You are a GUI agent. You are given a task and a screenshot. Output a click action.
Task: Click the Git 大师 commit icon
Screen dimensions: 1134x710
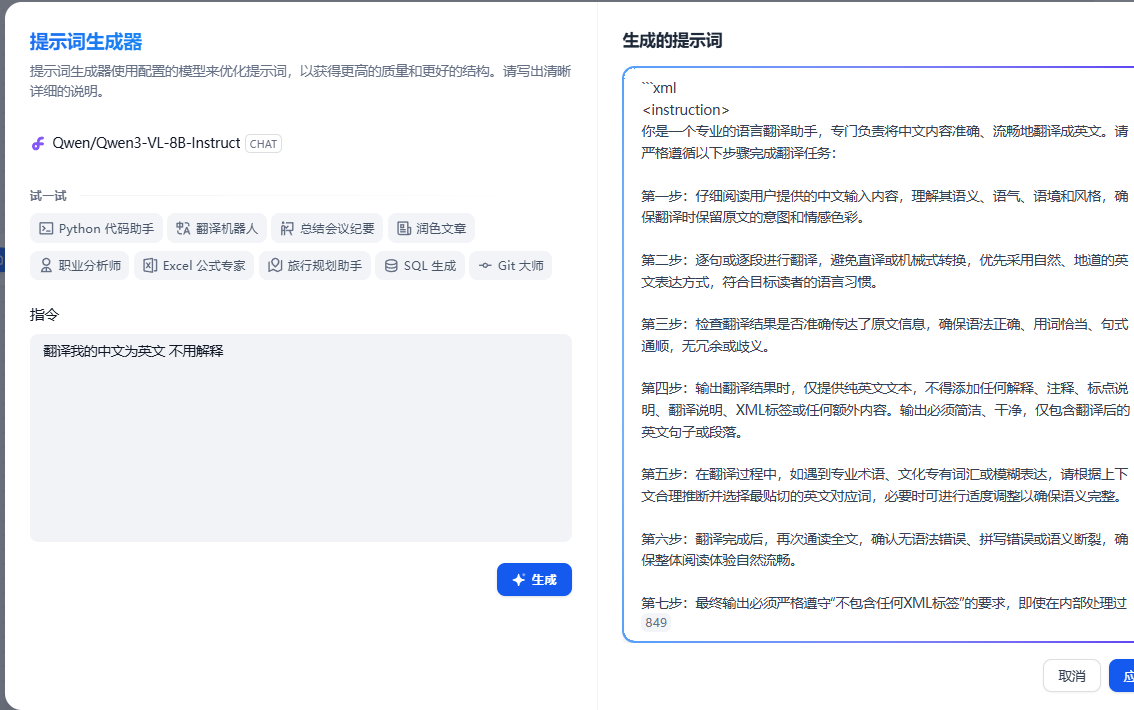coord(485,265)
